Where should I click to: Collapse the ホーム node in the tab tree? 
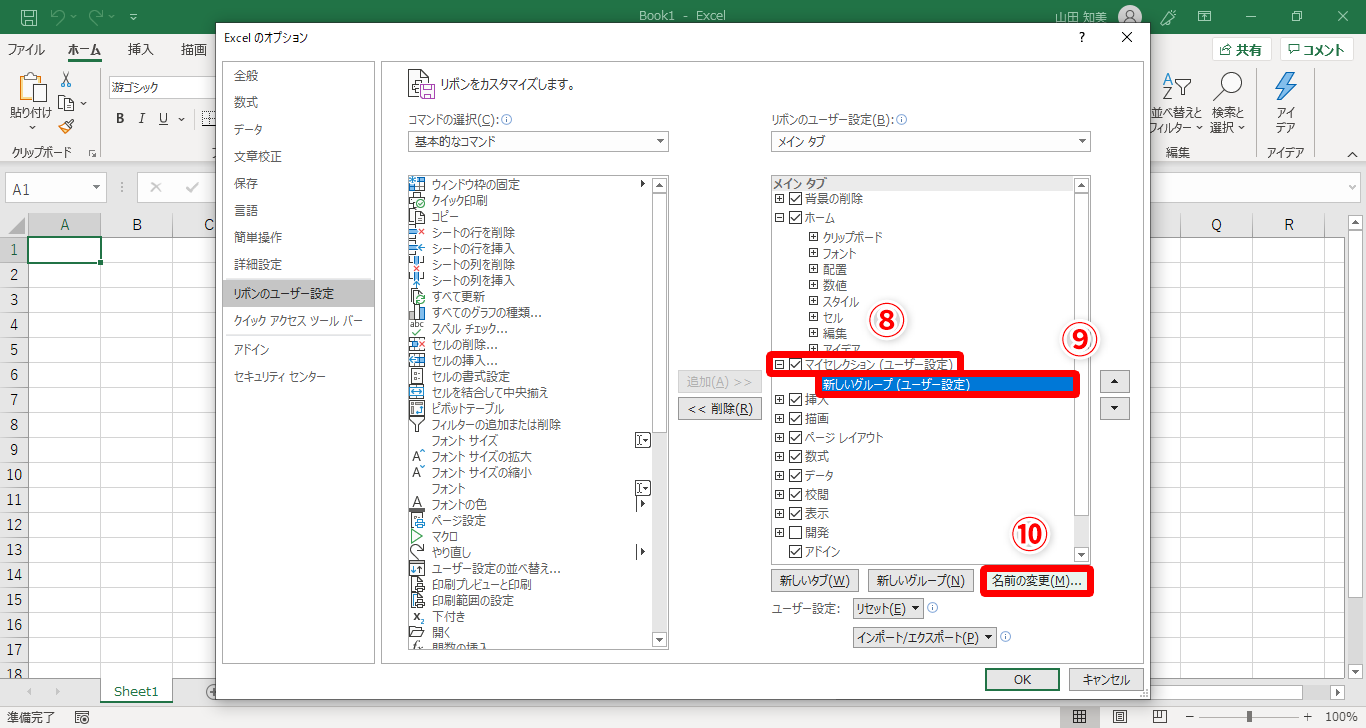point(780,218)
